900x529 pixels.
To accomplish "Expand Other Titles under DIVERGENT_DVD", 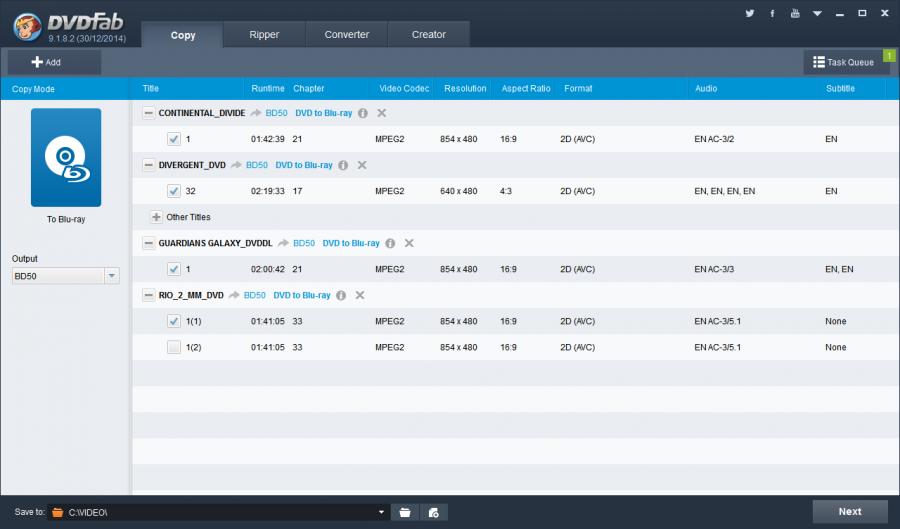I will pos(156,217).
